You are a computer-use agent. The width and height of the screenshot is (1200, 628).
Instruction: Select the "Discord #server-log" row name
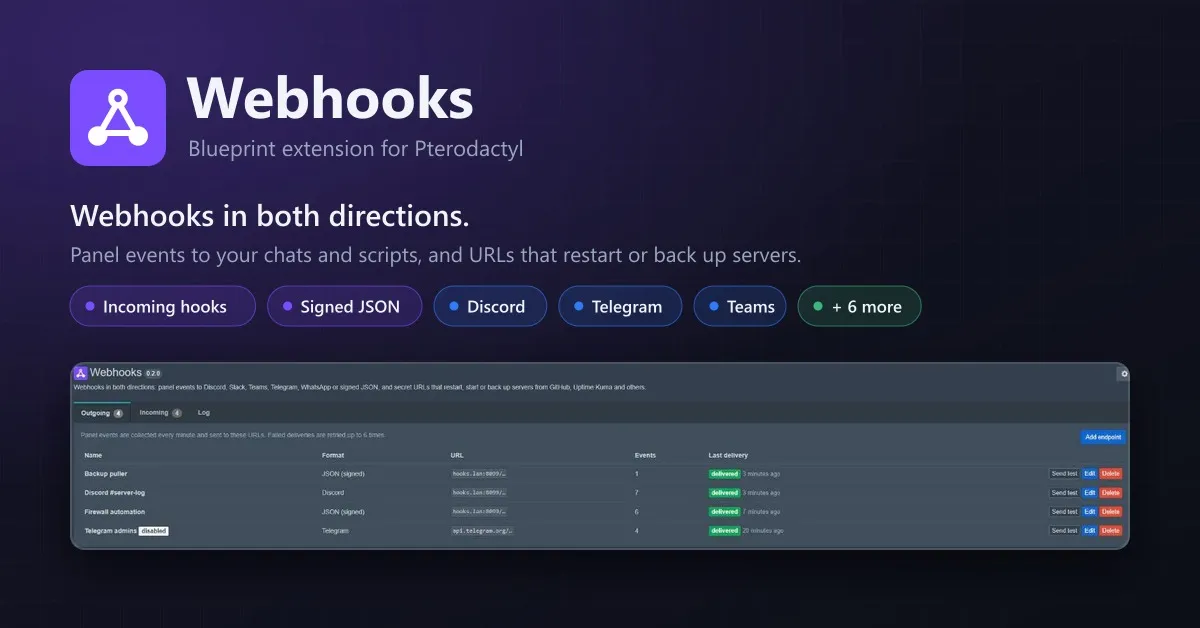click(x=116, y=492)
